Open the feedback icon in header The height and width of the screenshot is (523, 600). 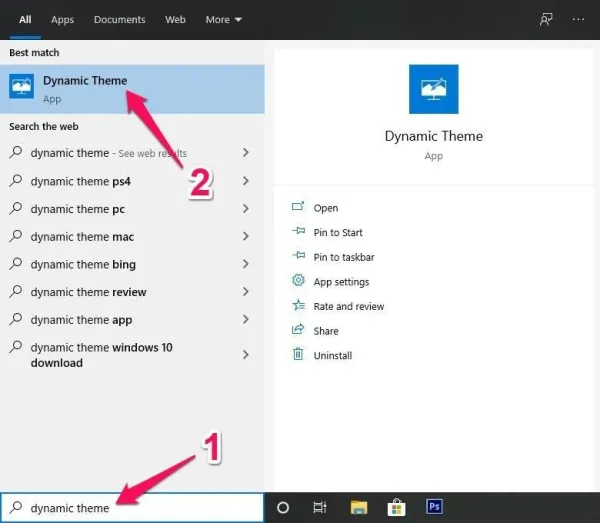click(x=546, y=19)
